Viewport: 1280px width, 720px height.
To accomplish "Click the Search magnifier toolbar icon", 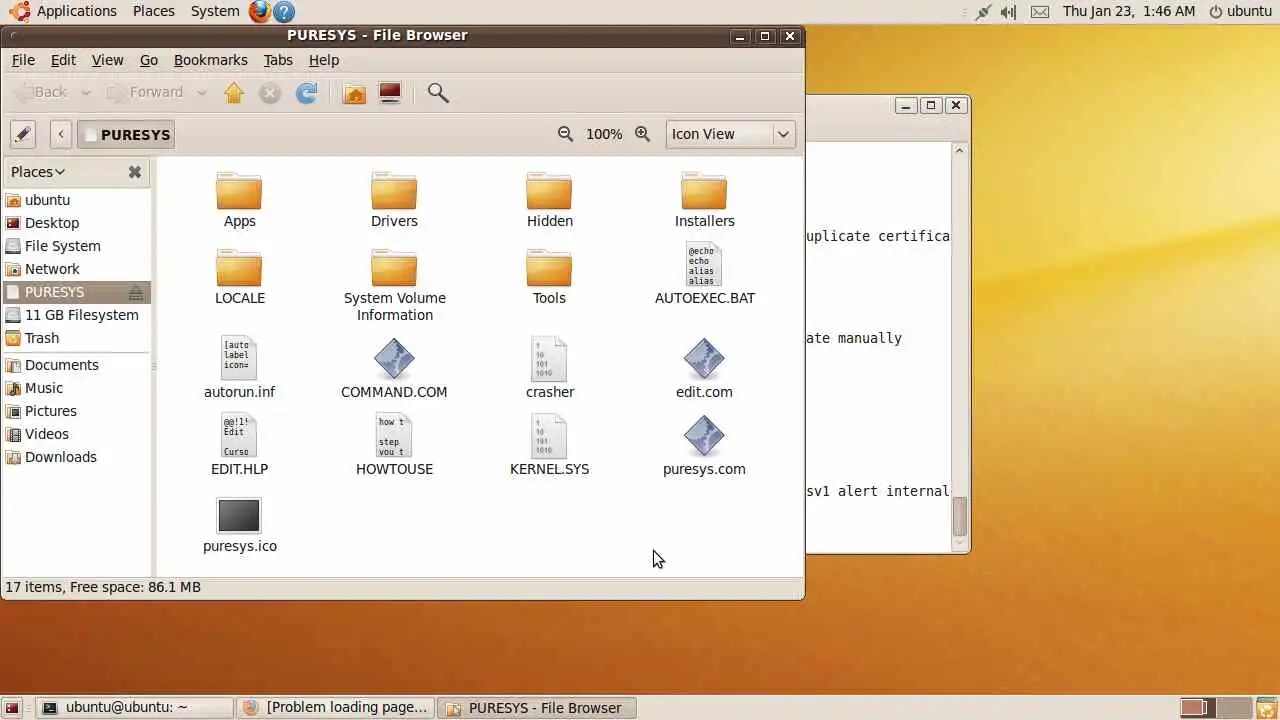I will tap(438, 93).
